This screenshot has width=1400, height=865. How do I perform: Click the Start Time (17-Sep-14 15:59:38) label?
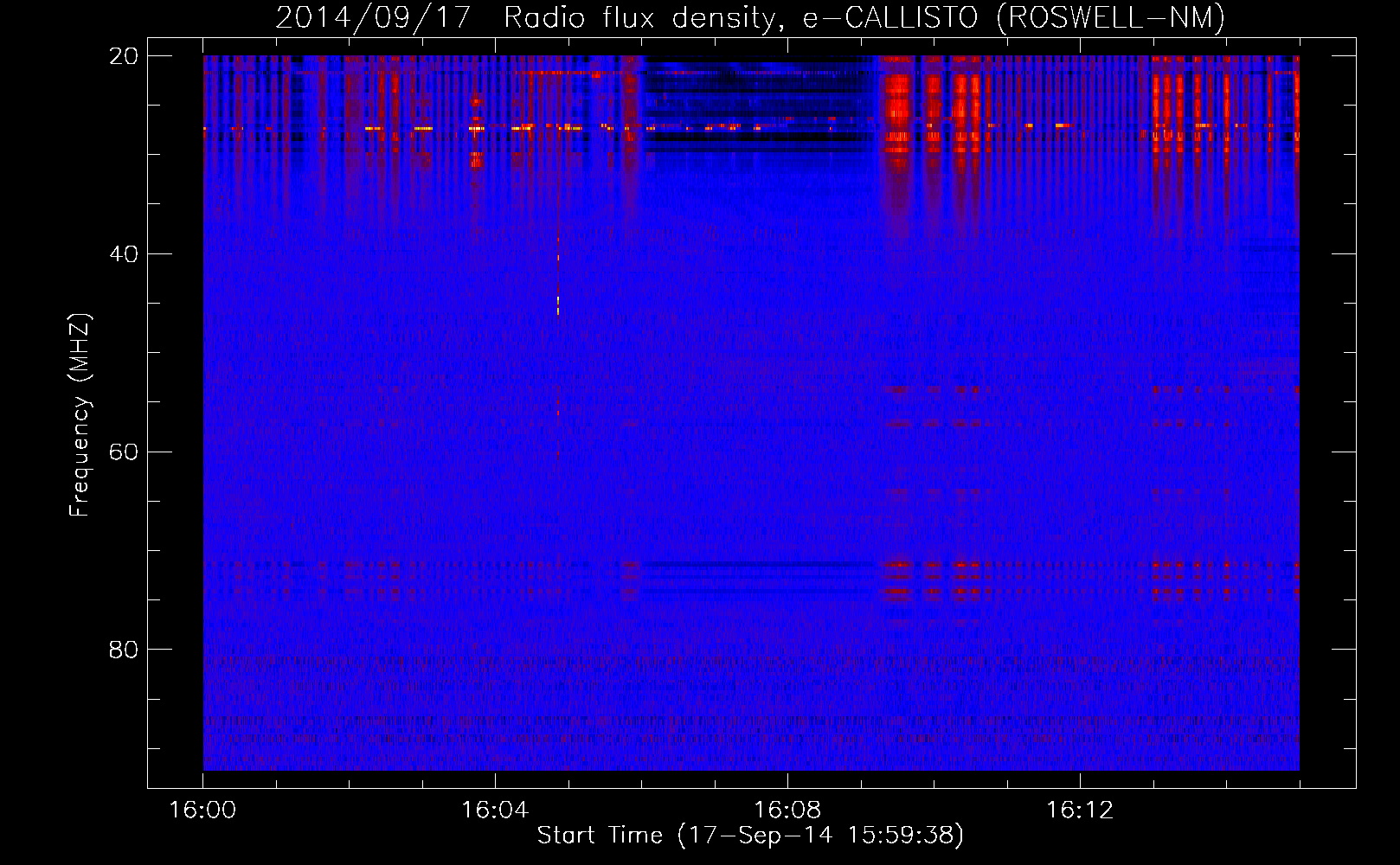[750, 836]
